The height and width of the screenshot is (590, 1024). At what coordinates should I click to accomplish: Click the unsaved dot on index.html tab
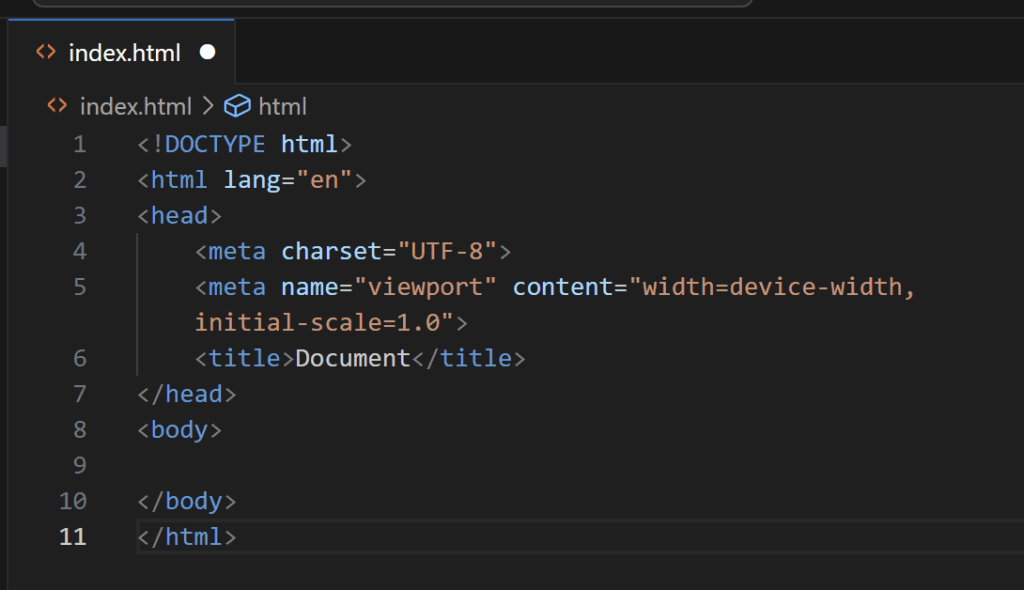point(208,52)
